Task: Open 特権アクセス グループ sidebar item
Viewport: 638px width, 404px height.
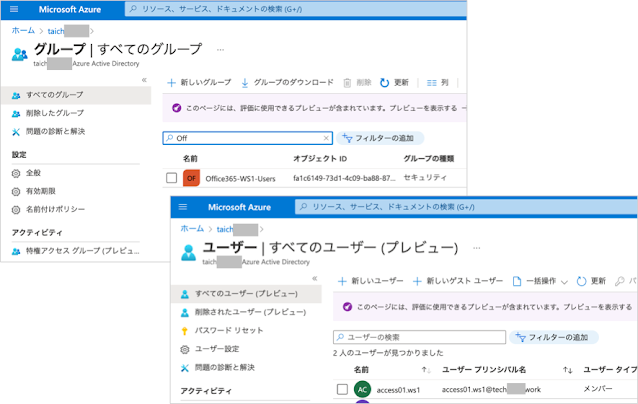Action: pos(76,251)
